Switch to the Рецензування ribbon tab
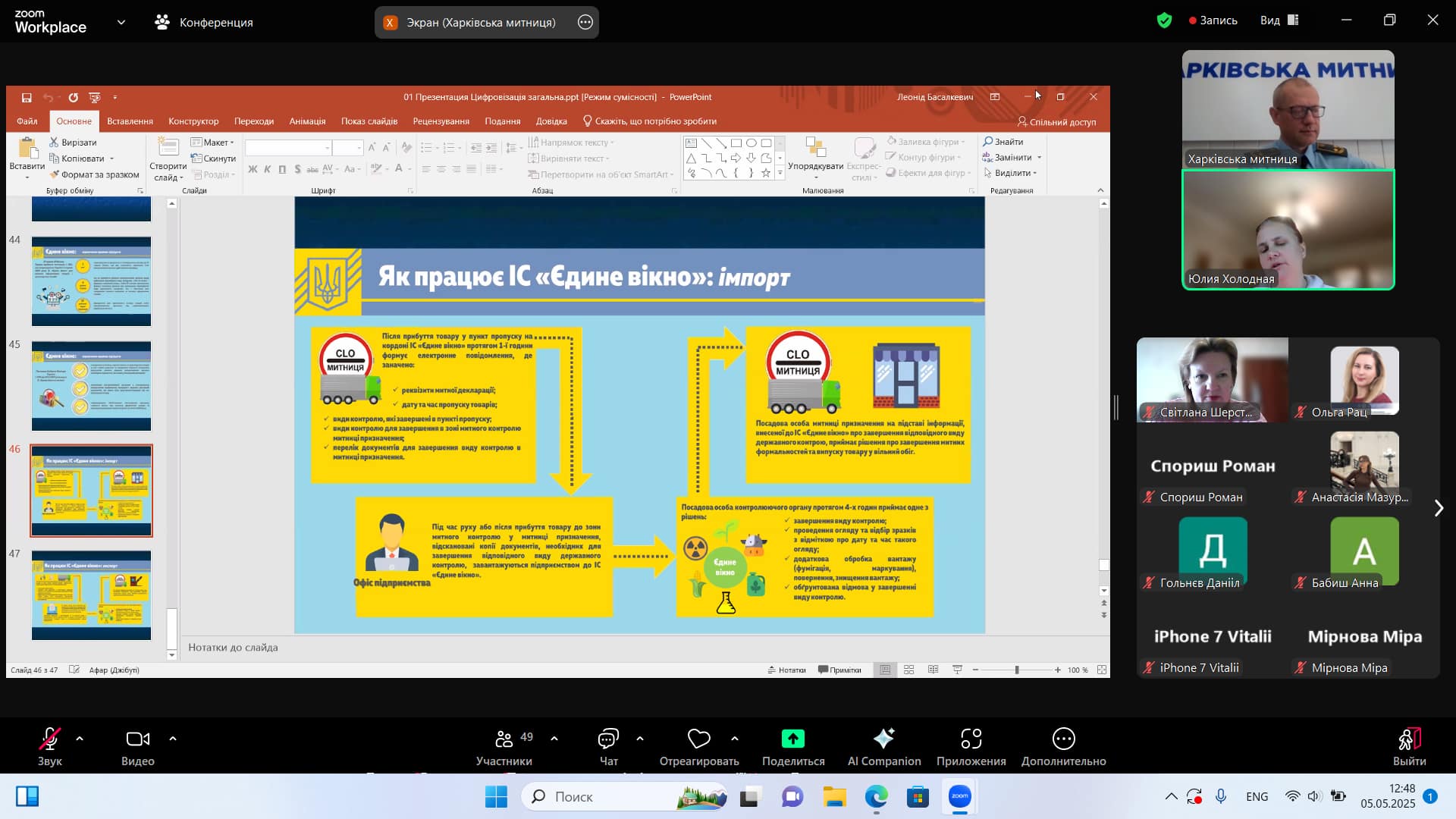Screen dimensions: 1456x819 click(x=441, y=121)
